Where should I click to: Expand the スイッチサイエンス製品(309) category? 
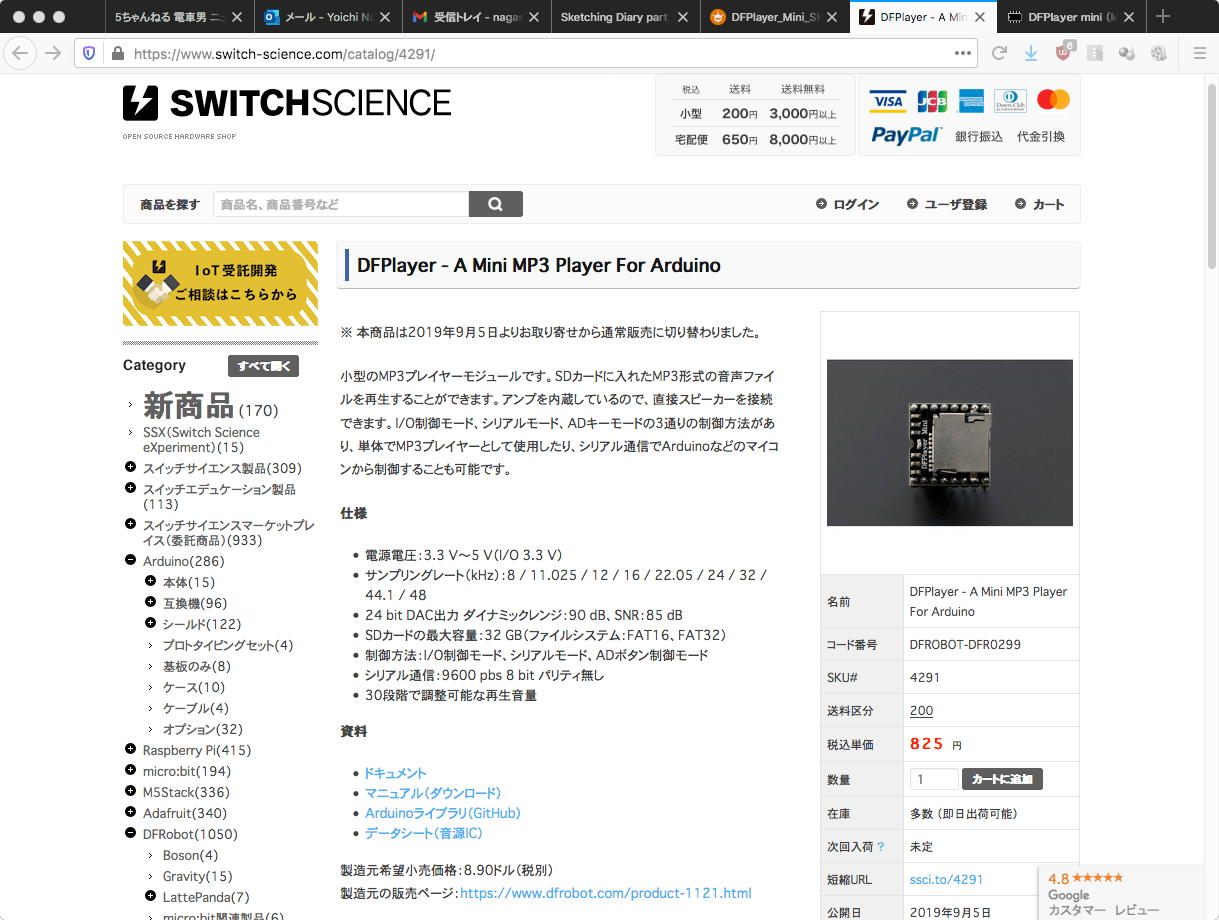[130, 467]
